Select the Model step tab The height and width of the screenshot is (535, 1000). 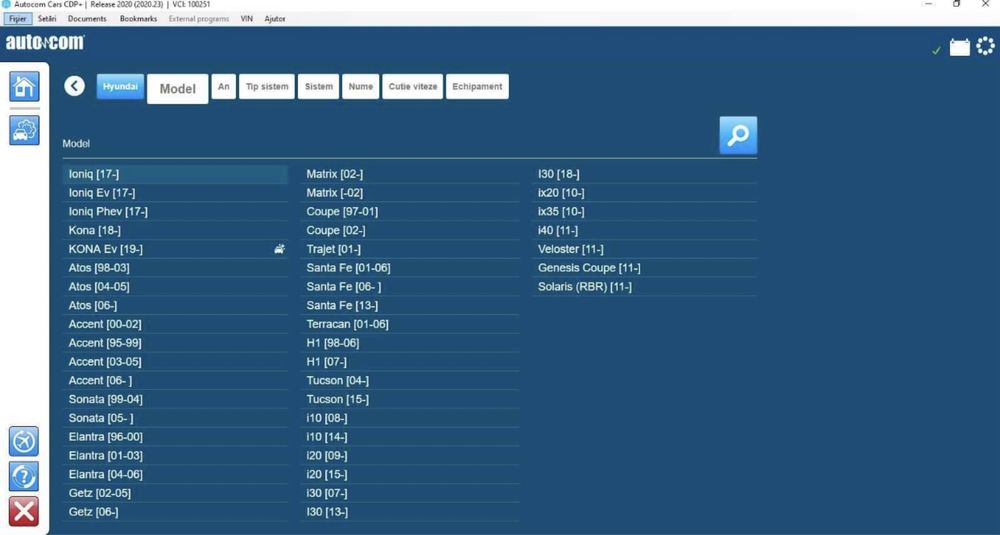[x=177, y=89]
